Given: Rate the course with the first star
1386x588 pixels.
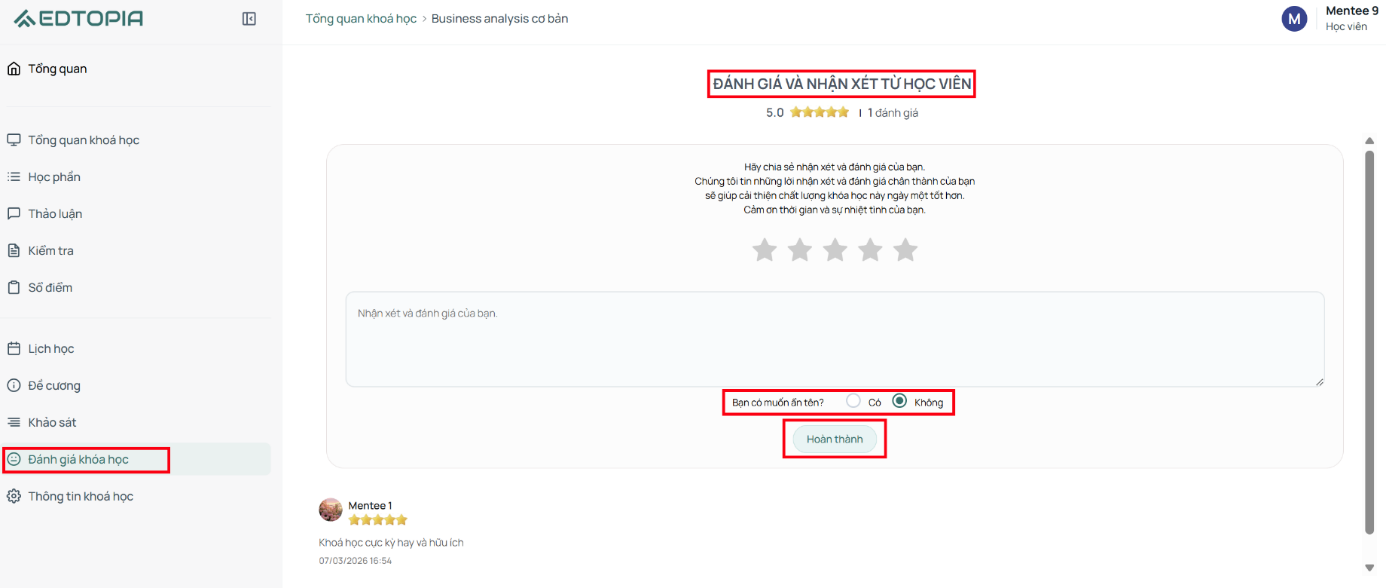Looking at the screenshot, I should coord(764,250).
